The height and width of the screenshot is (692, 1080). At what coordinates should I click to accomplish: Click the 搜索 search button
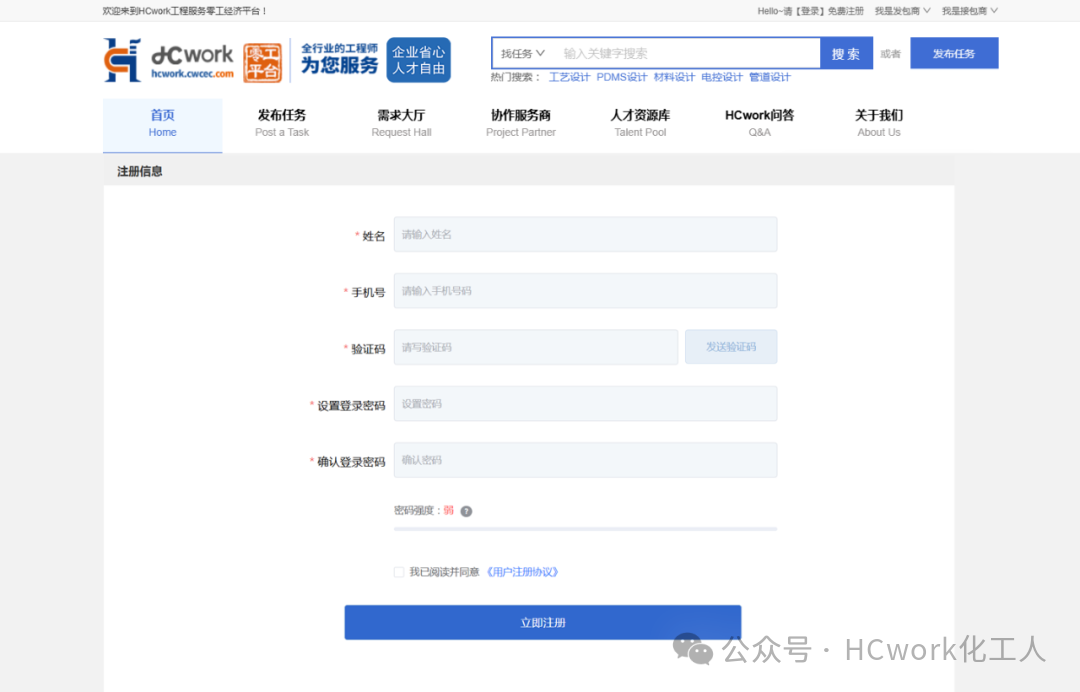tap(846, 52)
